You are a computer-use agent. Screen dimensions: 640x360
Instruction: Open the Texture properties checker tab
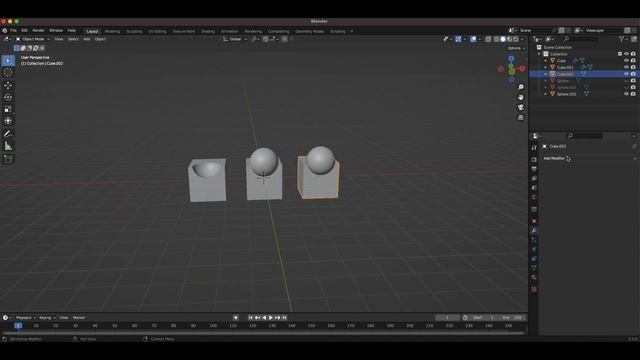pos(534,289)
